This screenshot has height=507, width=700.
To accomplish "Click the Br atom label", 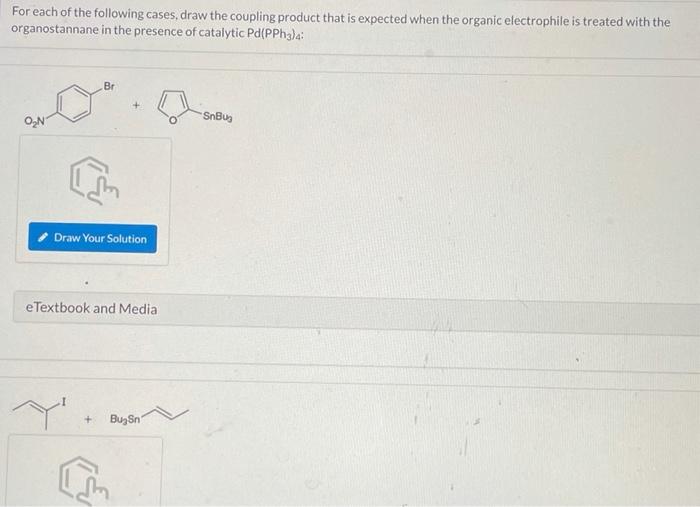I will click(109, 86).
